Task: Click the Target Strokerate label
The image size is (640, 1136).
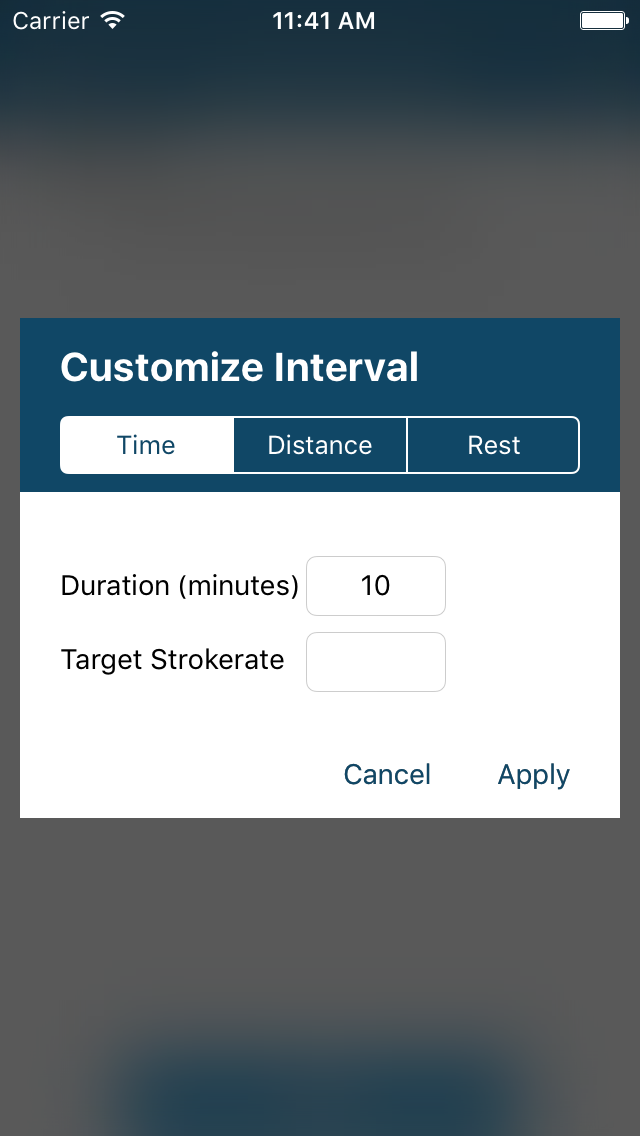Action: pyautogui.click(x=172, y=660)
